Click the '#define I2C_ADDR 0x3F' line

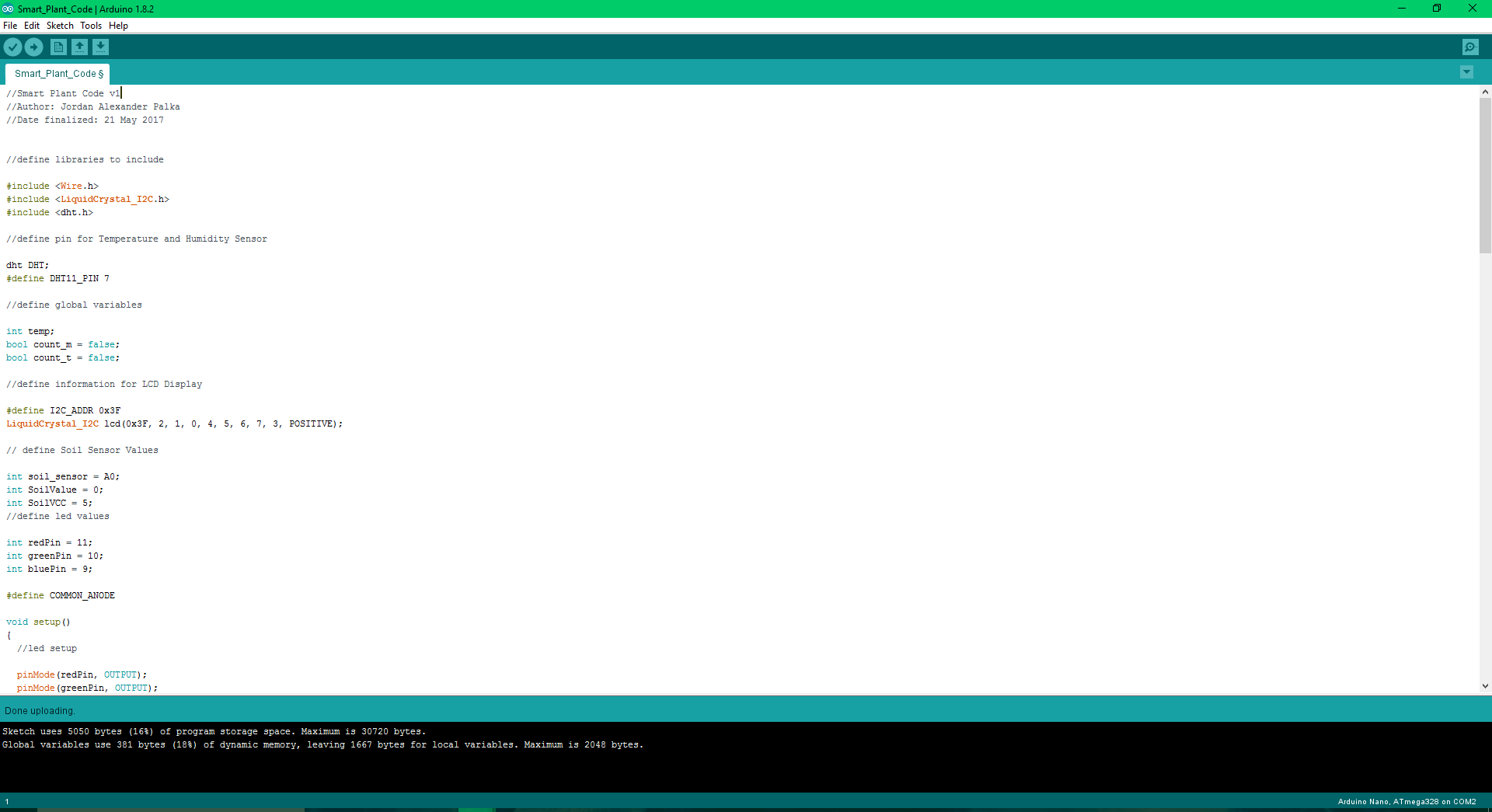click(x=64, y=410)
